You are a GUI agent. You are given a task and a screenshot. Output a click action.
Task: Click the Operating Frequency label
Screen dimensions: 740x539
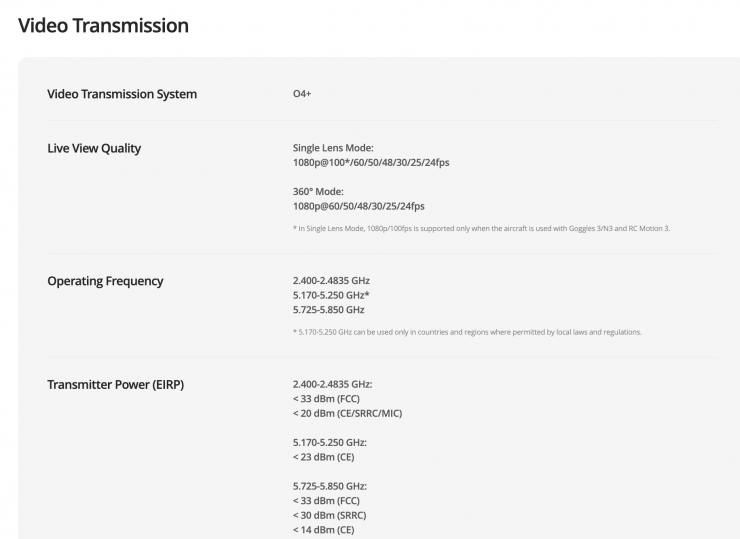[x=105, y=281]
